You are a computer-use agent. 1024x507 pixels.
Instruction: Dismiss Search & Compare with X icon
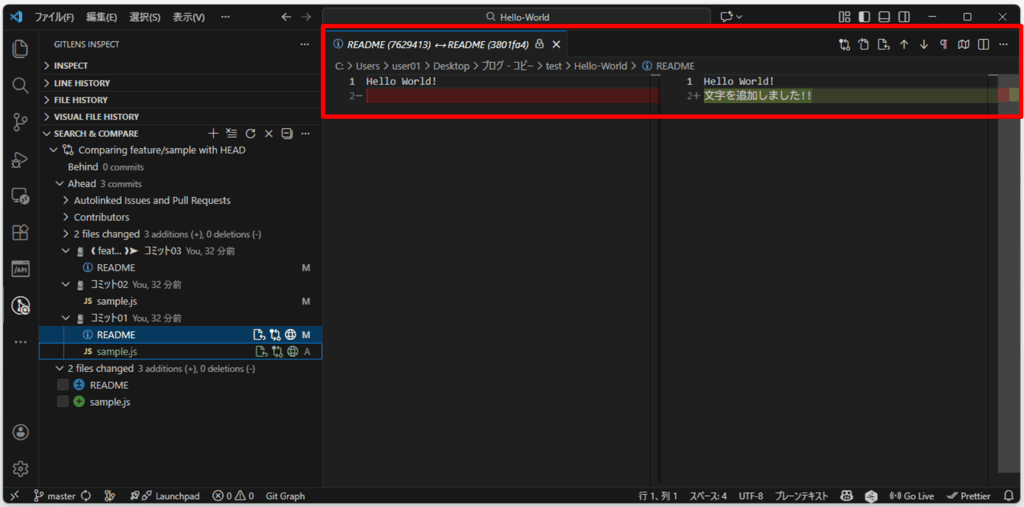268,133
